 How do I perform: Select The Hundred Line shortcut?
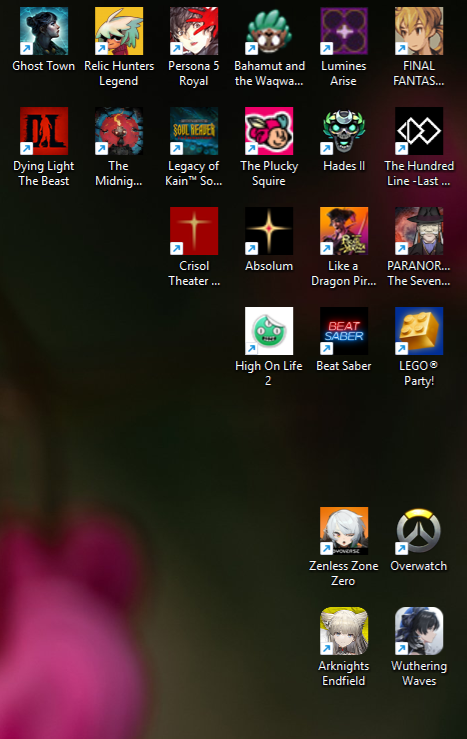[418, 131]
